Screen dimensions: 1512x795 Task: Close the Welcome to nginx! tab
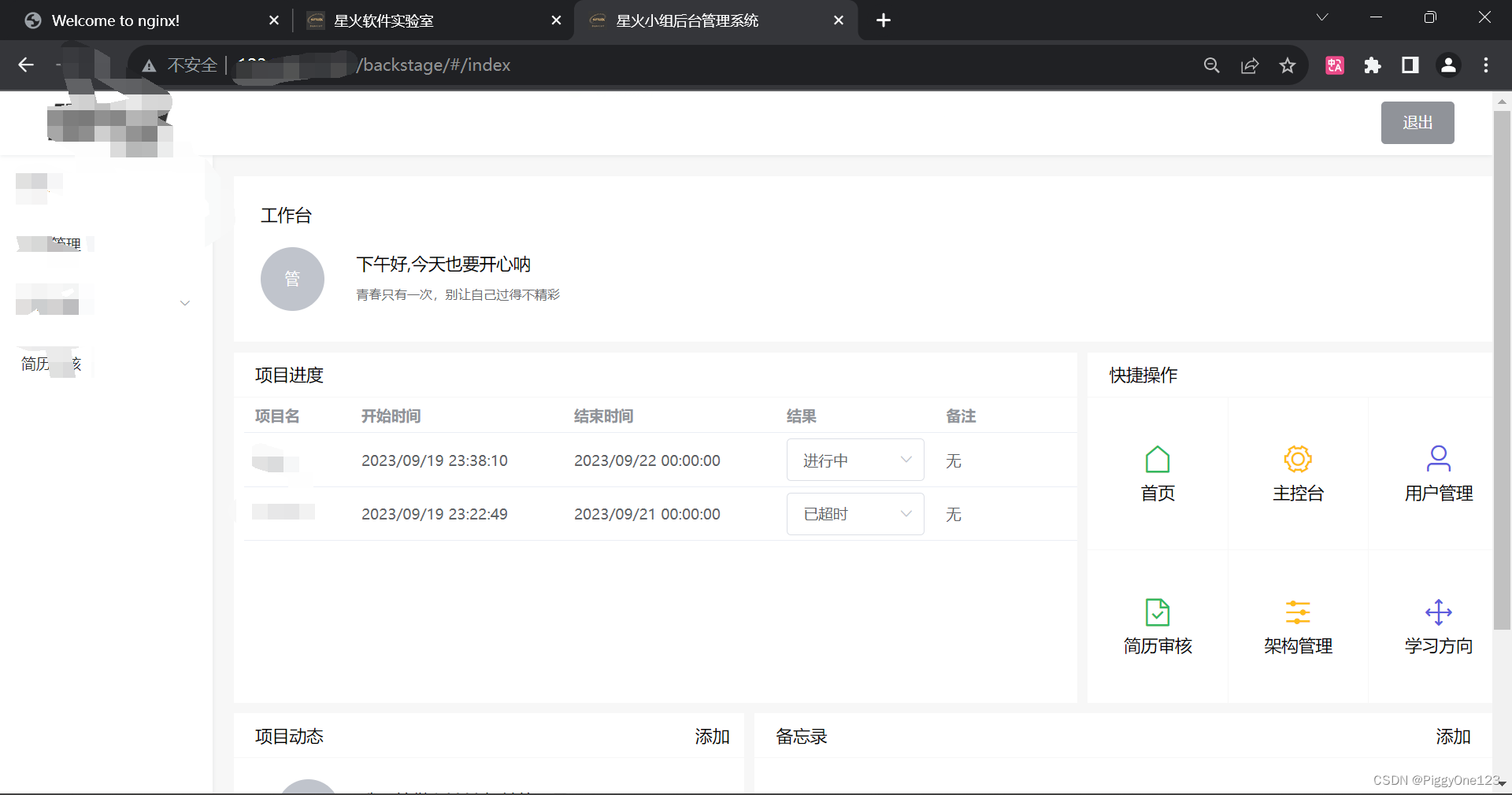(x=274, y=20)
